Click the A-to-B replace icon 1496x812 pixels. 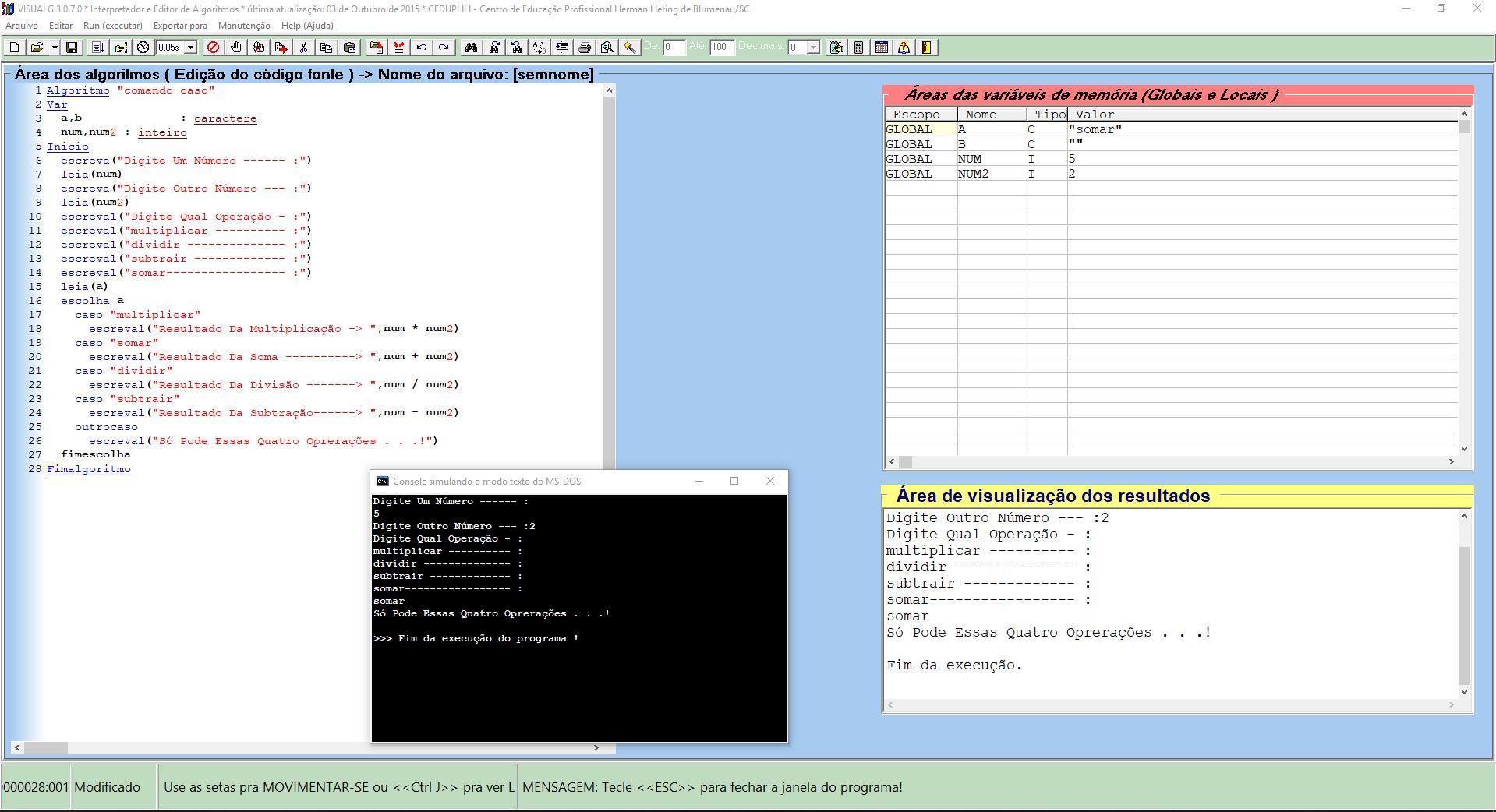click(x=539, y=48)
